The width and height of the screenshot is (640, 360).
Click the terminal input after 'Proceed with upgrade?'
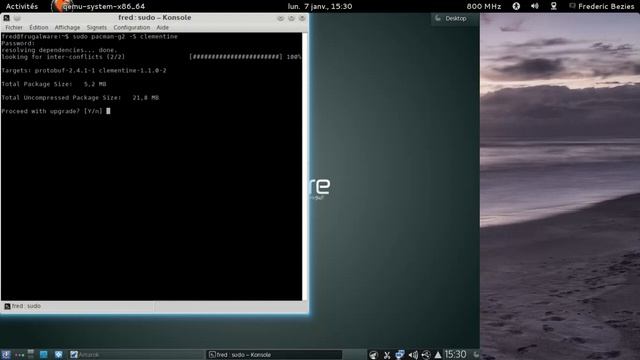point(108,111)
